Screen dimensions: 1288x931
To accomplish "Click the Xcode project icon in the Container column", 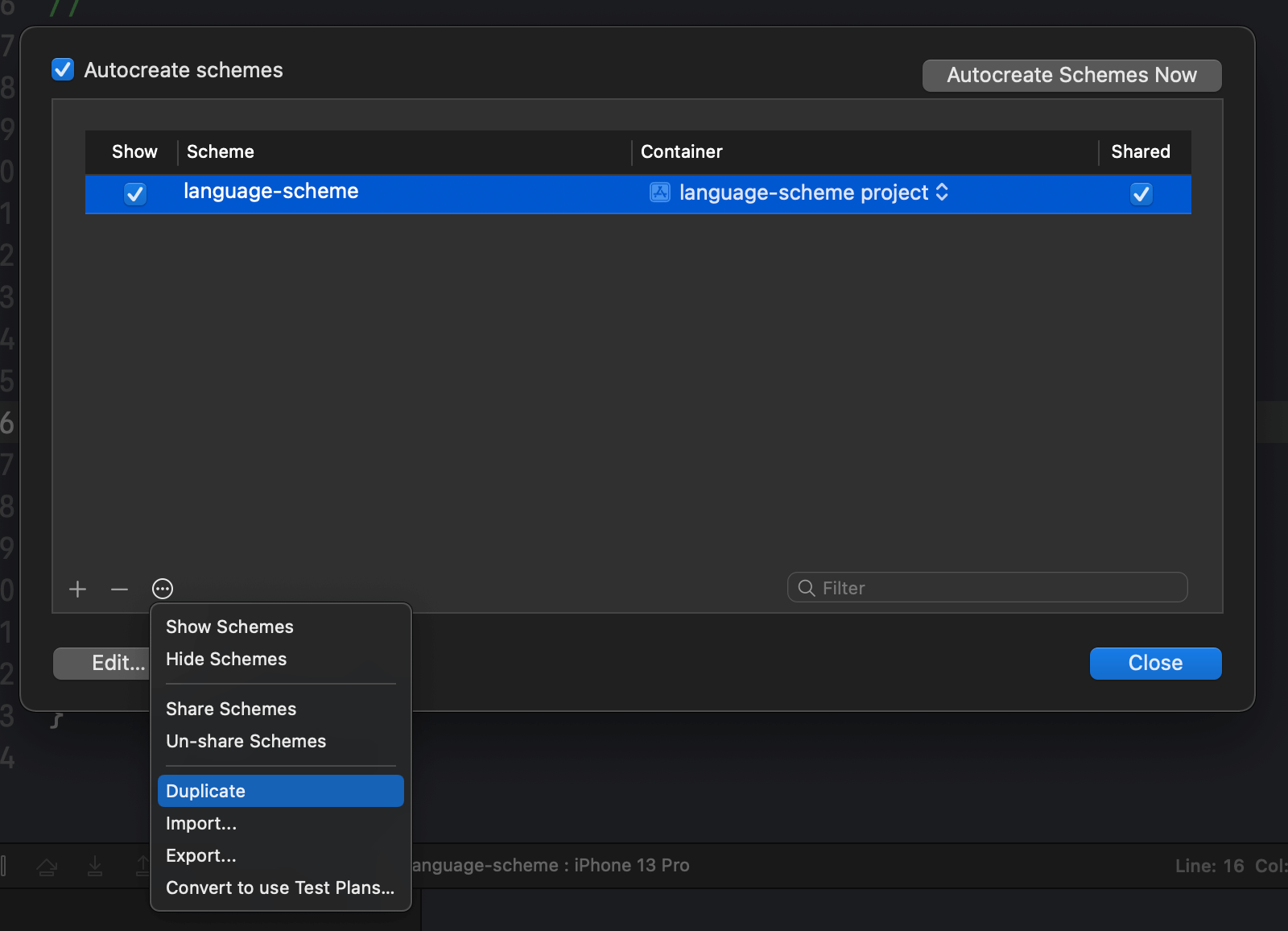I will [x=660, y=192].
